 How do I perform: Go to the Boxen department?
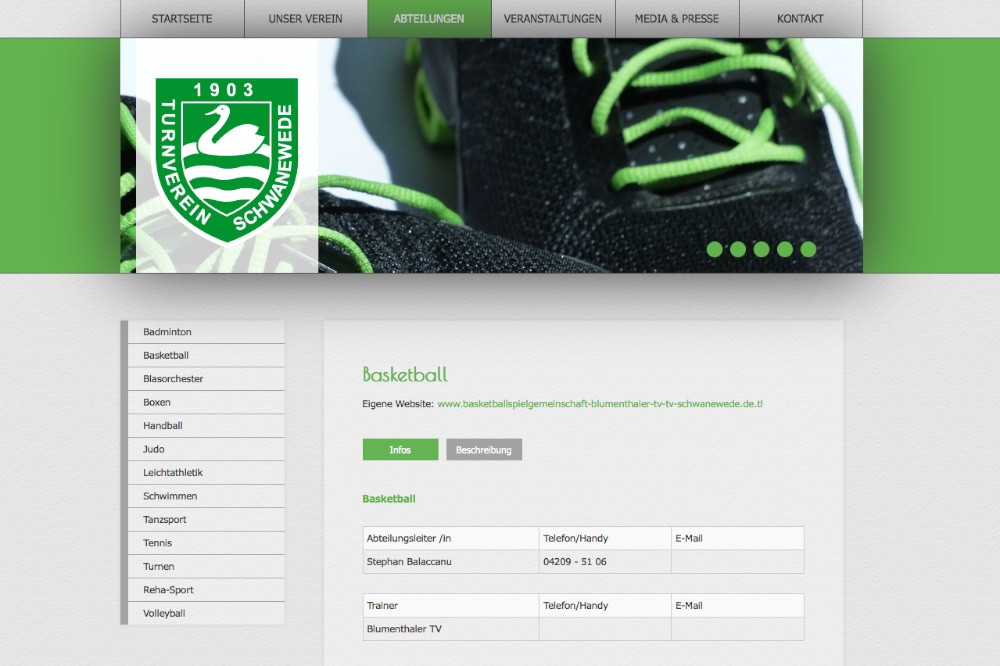pyautogui.click(x=206, y=403)
